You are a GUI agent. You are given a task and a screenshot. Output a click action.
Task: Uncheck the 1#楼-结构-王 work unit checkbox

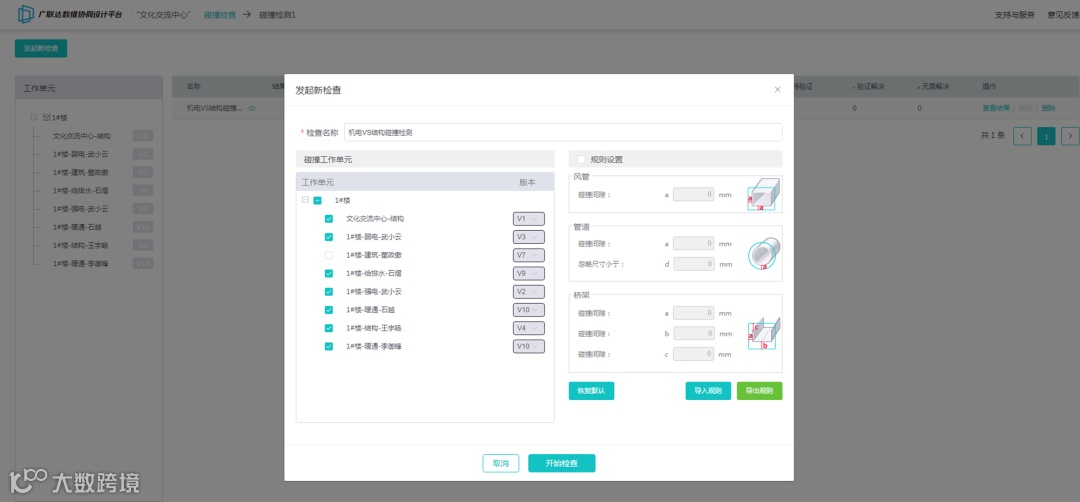[x=329, y=328]
